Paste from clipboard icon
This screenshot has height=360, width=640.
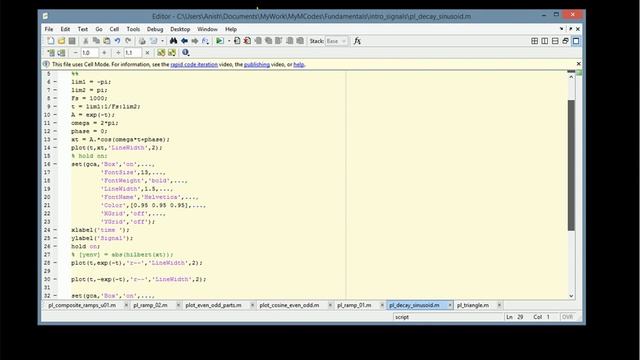coord(107,41)
